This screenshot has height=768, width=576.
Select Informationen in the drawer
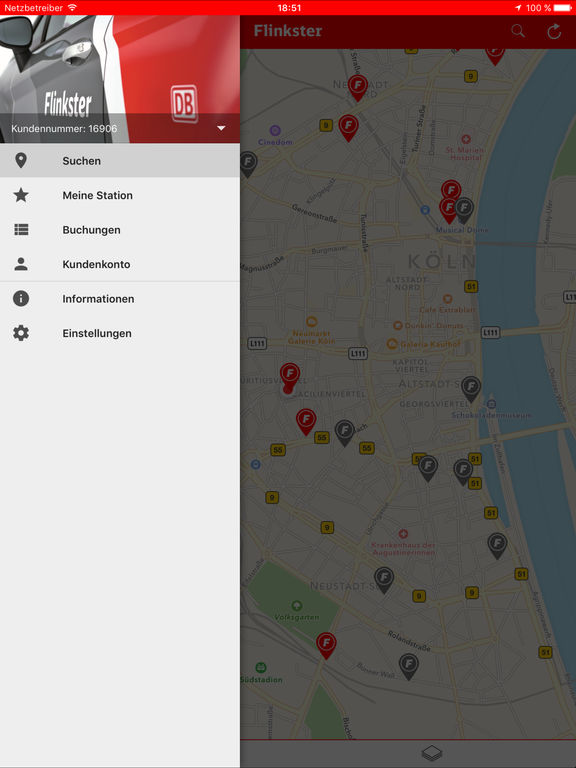point(120,299)
